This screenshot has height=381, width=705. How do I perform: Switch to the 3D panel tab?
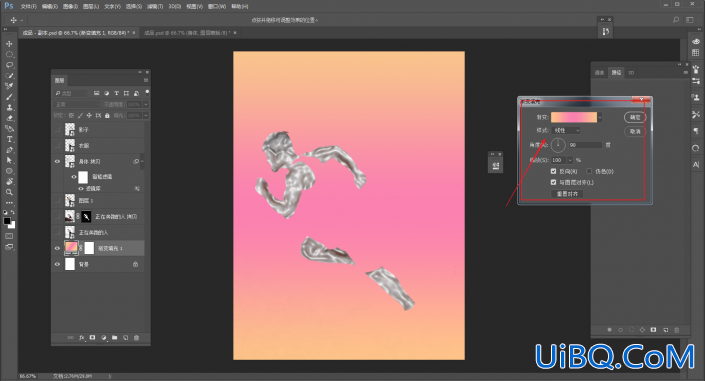pos(631,72)
